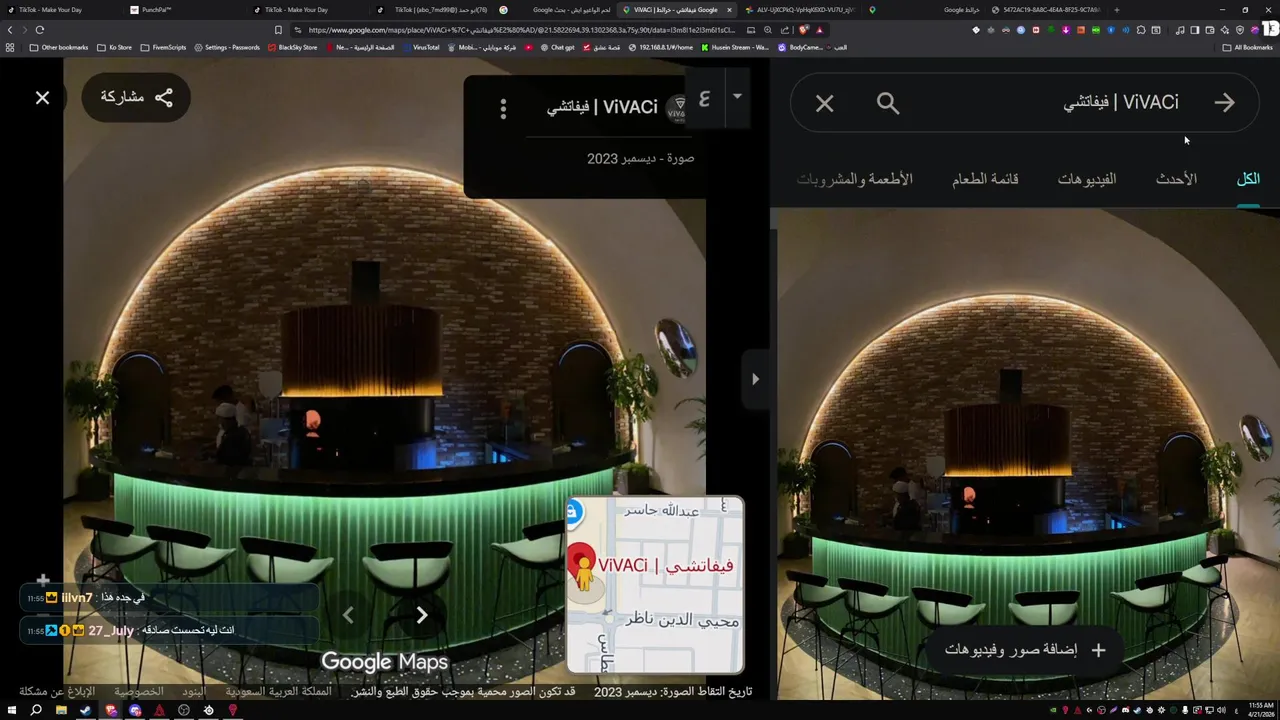Image resolution: width=1280 pixels, height=720 pixels.
Task: Open File Explorer from the taskbar
Action: [61, 710]
